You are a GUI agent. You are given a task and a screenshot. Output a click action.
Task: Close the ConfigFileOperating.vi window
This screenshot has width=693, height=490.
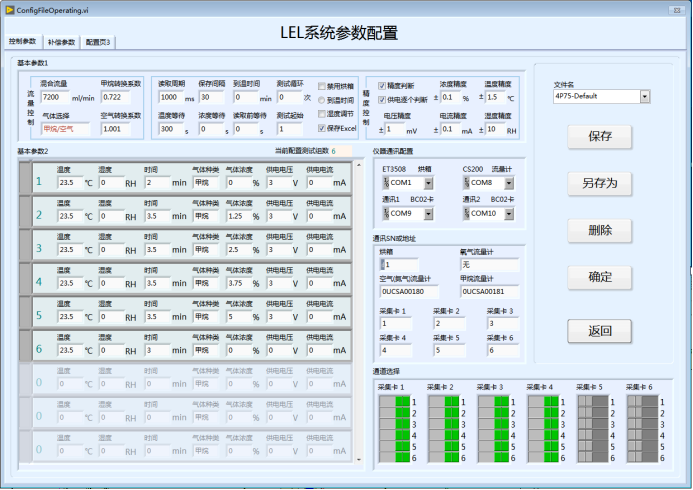point(677,10)
